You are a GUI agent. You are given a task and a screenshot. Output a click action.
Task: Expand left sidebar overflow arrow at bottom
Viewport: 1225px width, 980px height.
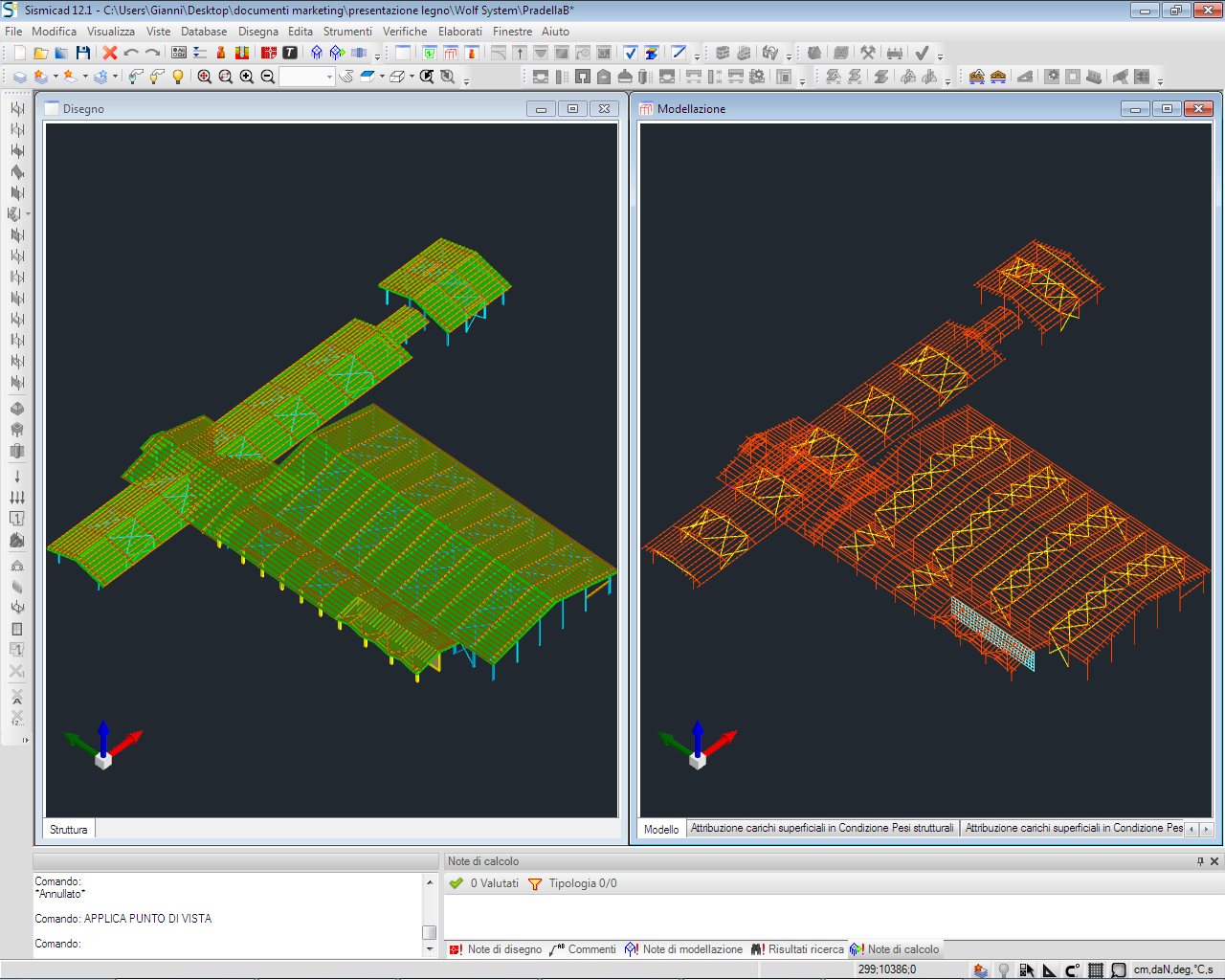pyautogui.click(x=26, y=739)
